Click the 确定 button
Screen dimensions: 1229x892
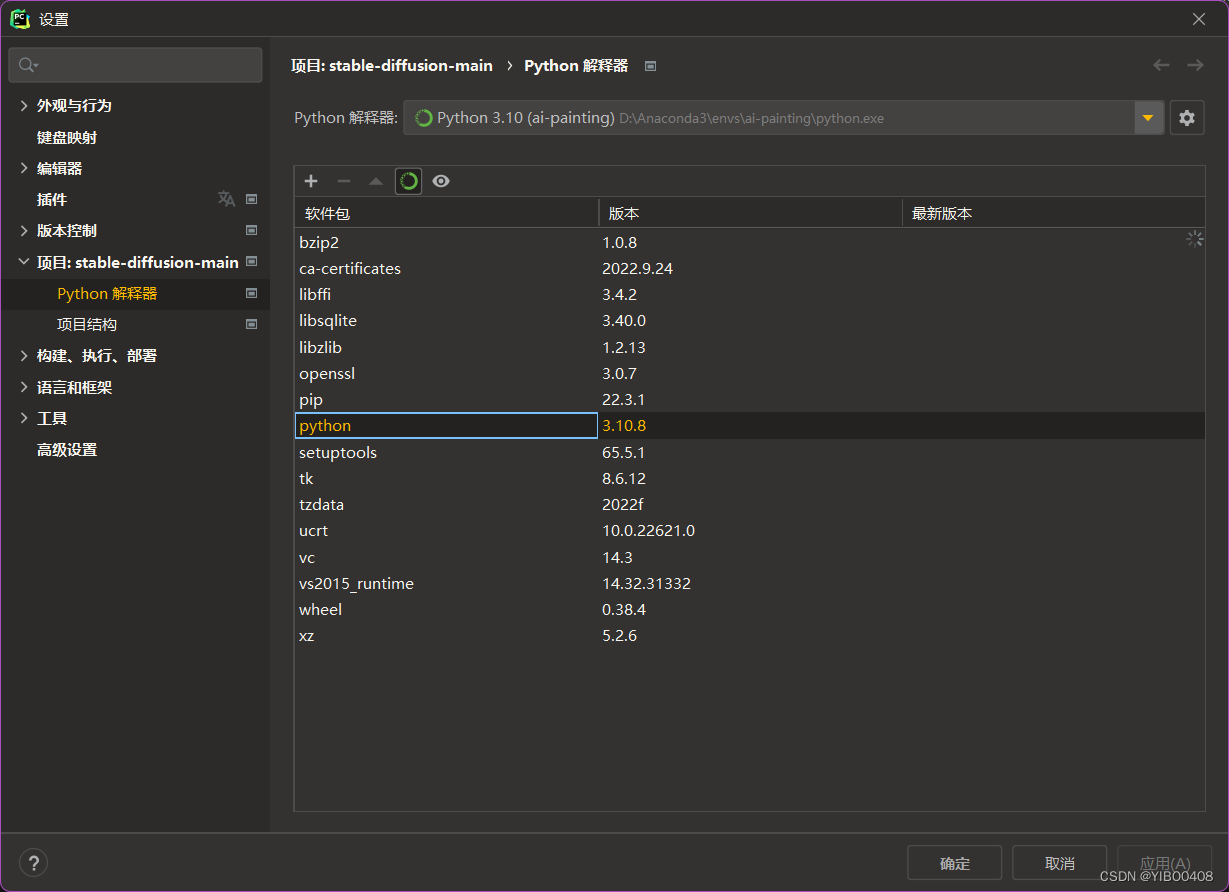pos(954,863)
